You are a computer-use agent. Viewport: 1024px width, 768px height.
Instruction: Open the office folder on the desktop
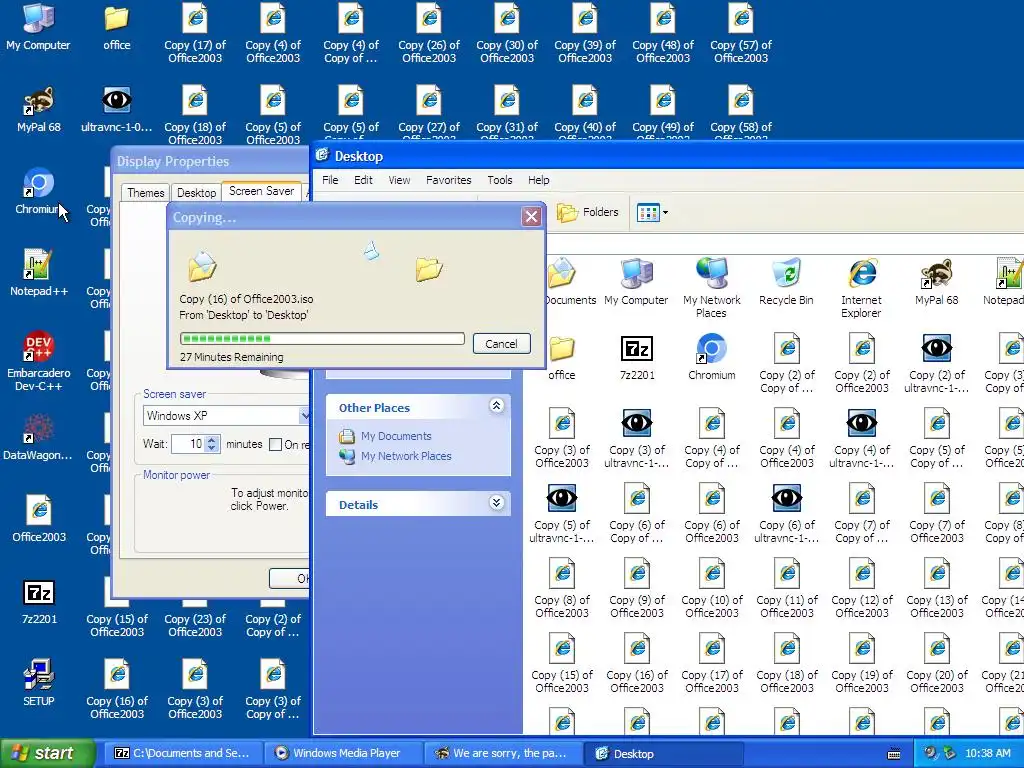click(116, 27)
